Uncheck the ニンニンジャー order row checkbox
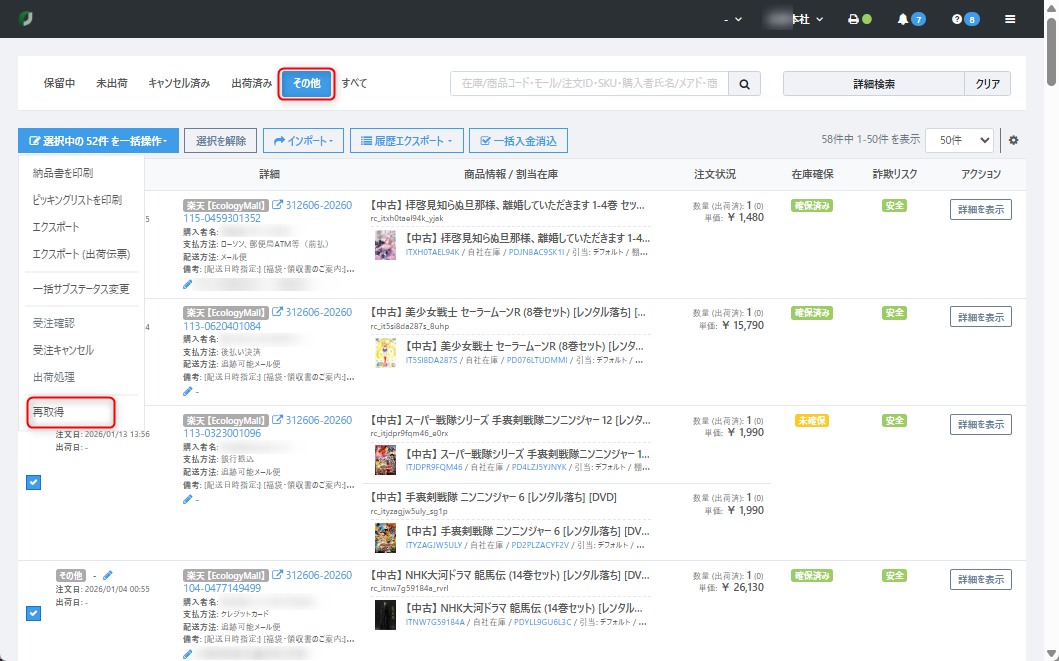 pos(34,482)
